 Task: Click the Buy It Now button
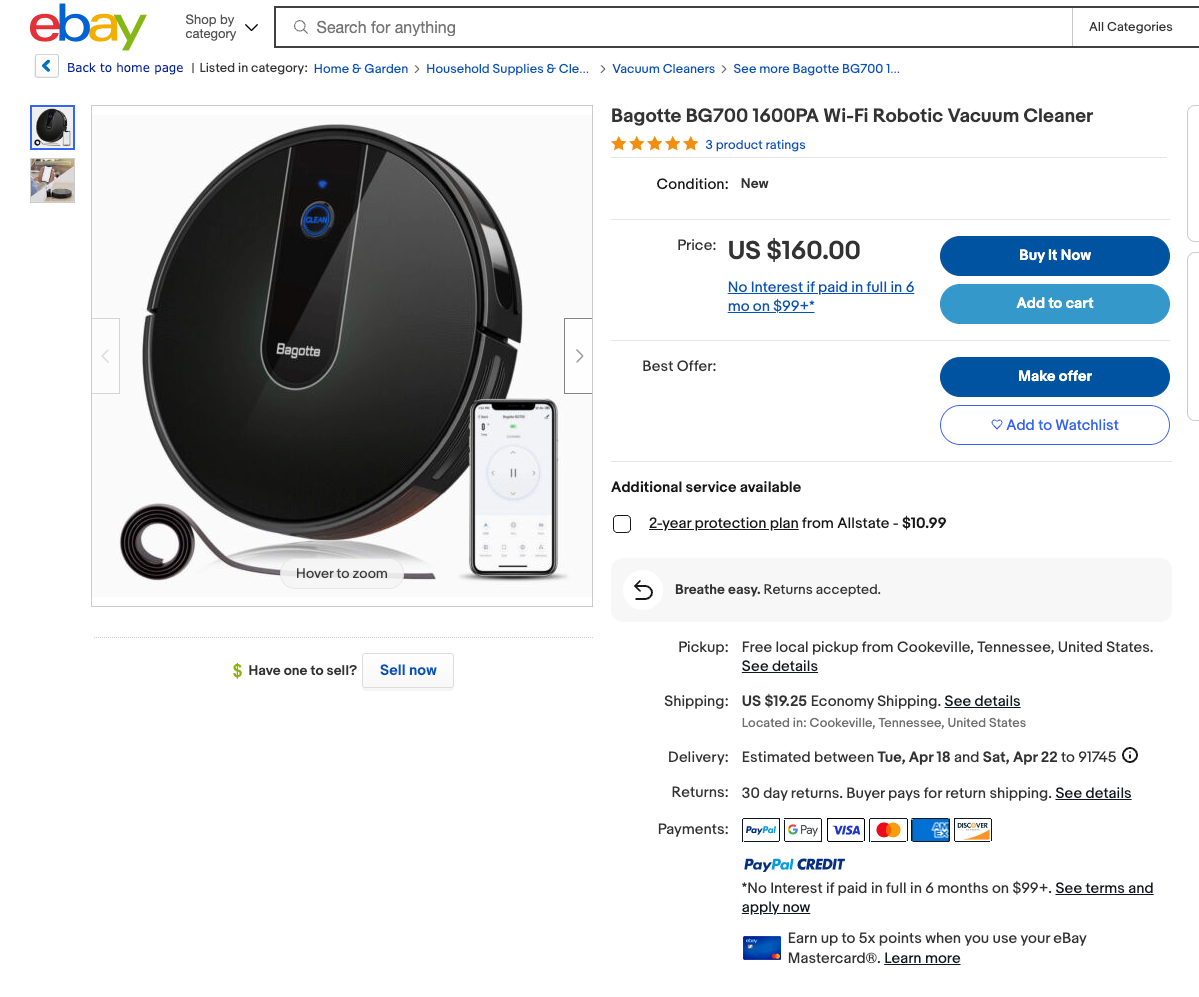tap(1054, 255)
